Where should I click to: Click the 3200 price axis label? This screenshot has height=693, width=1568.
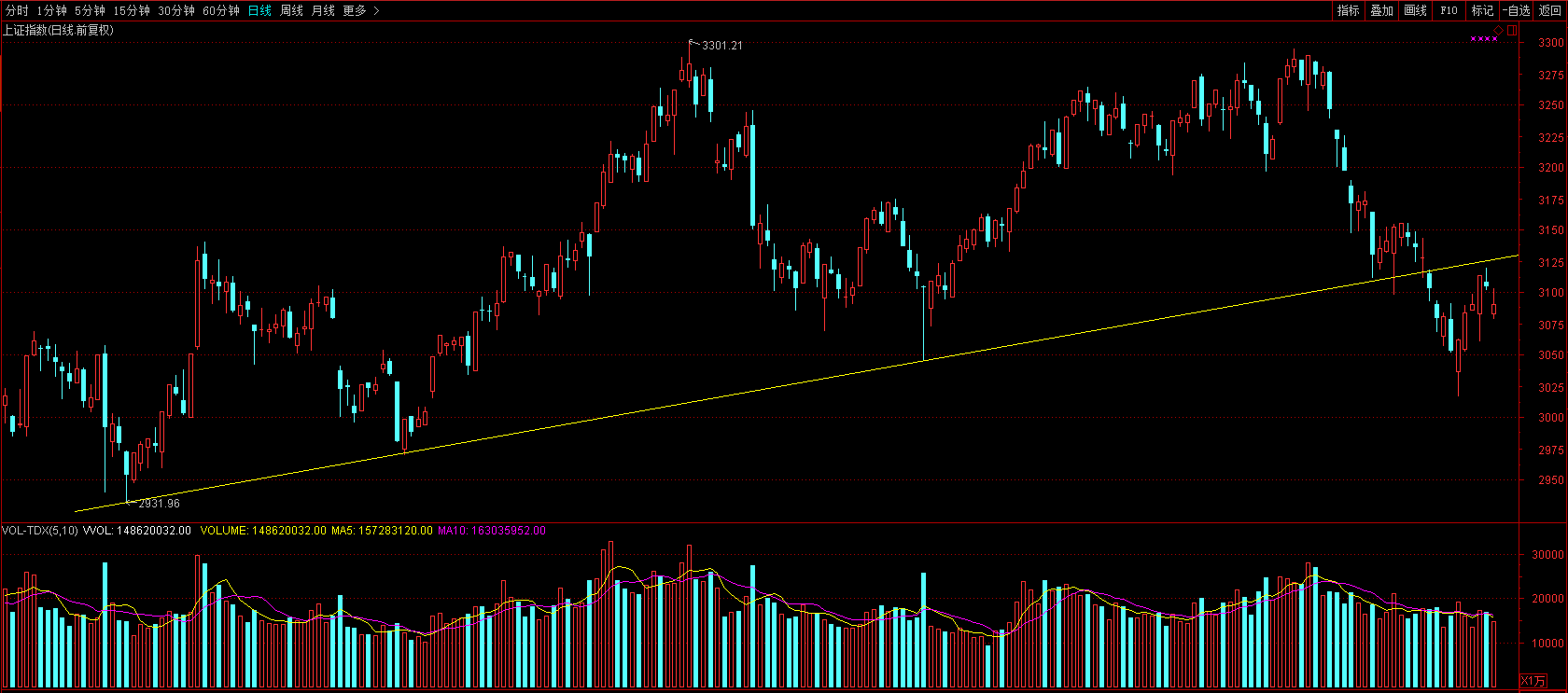point(1551,168)
